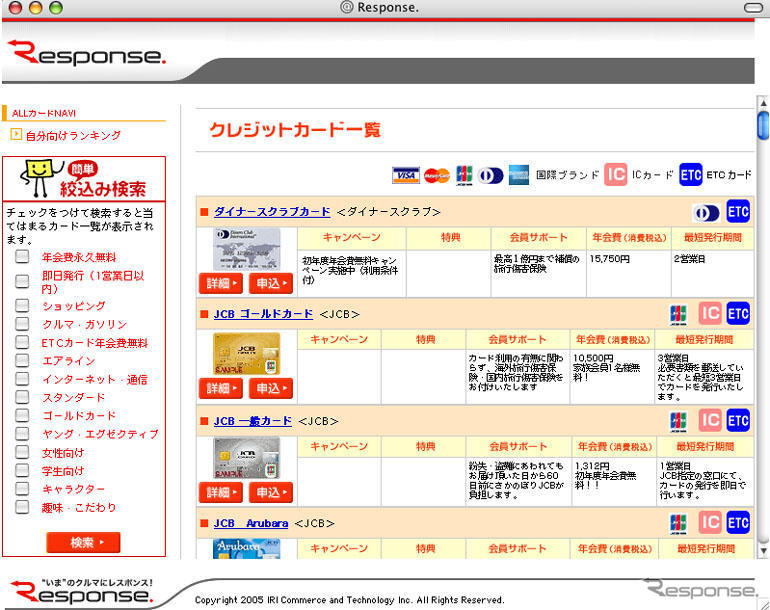Click the MasterCard brand icon
The image size is (770, 610).
[x=436, y=175]
